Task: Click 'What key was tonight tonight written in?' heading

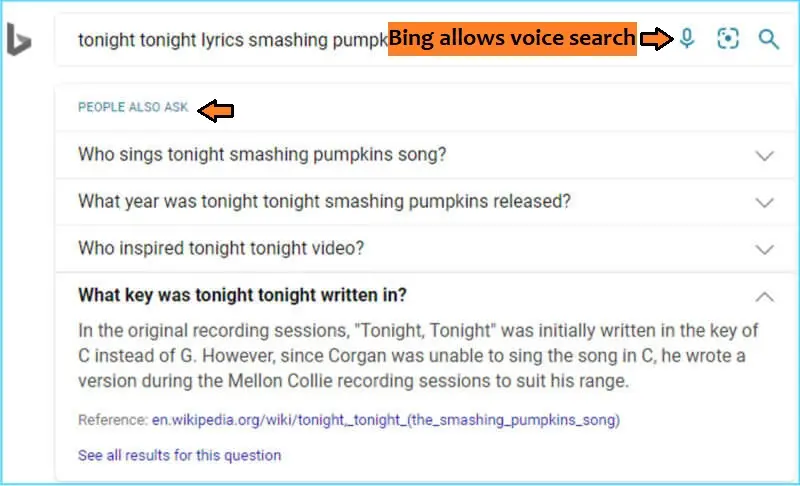Action: click(242, 295)
